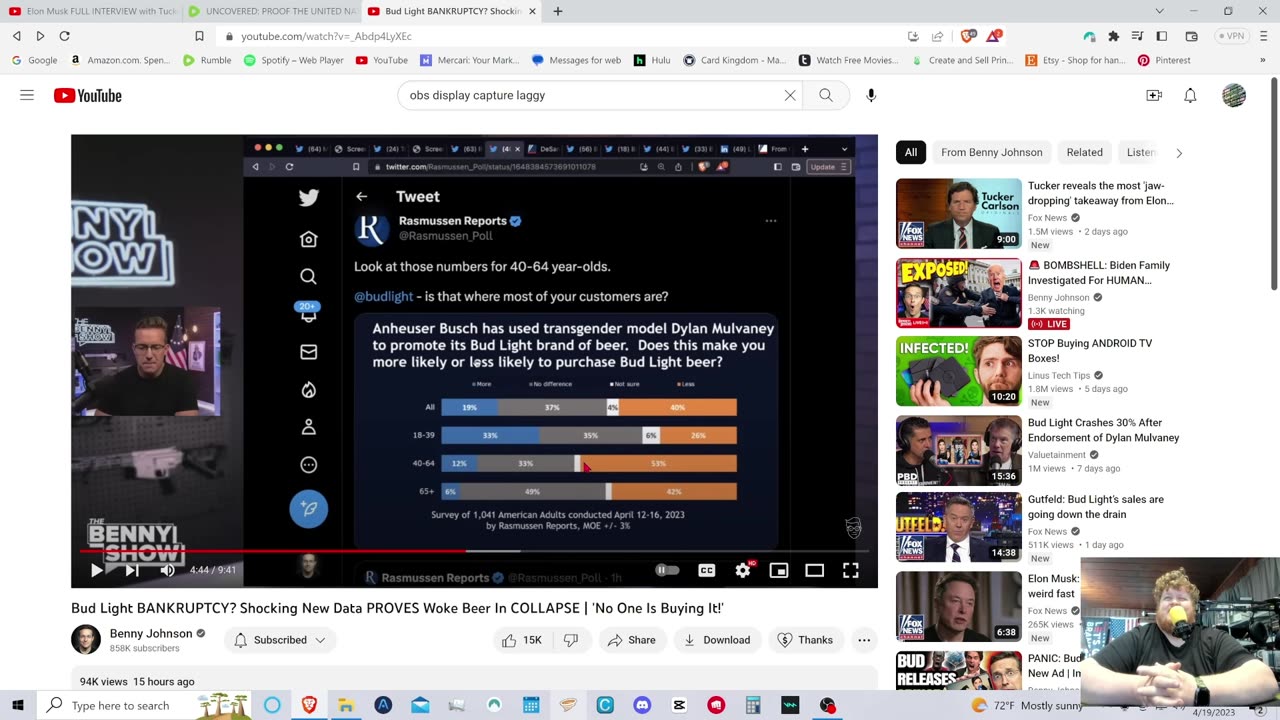Bookmark this page icon in address bar
The image size is (1280, 720).
tap(199, 36)
